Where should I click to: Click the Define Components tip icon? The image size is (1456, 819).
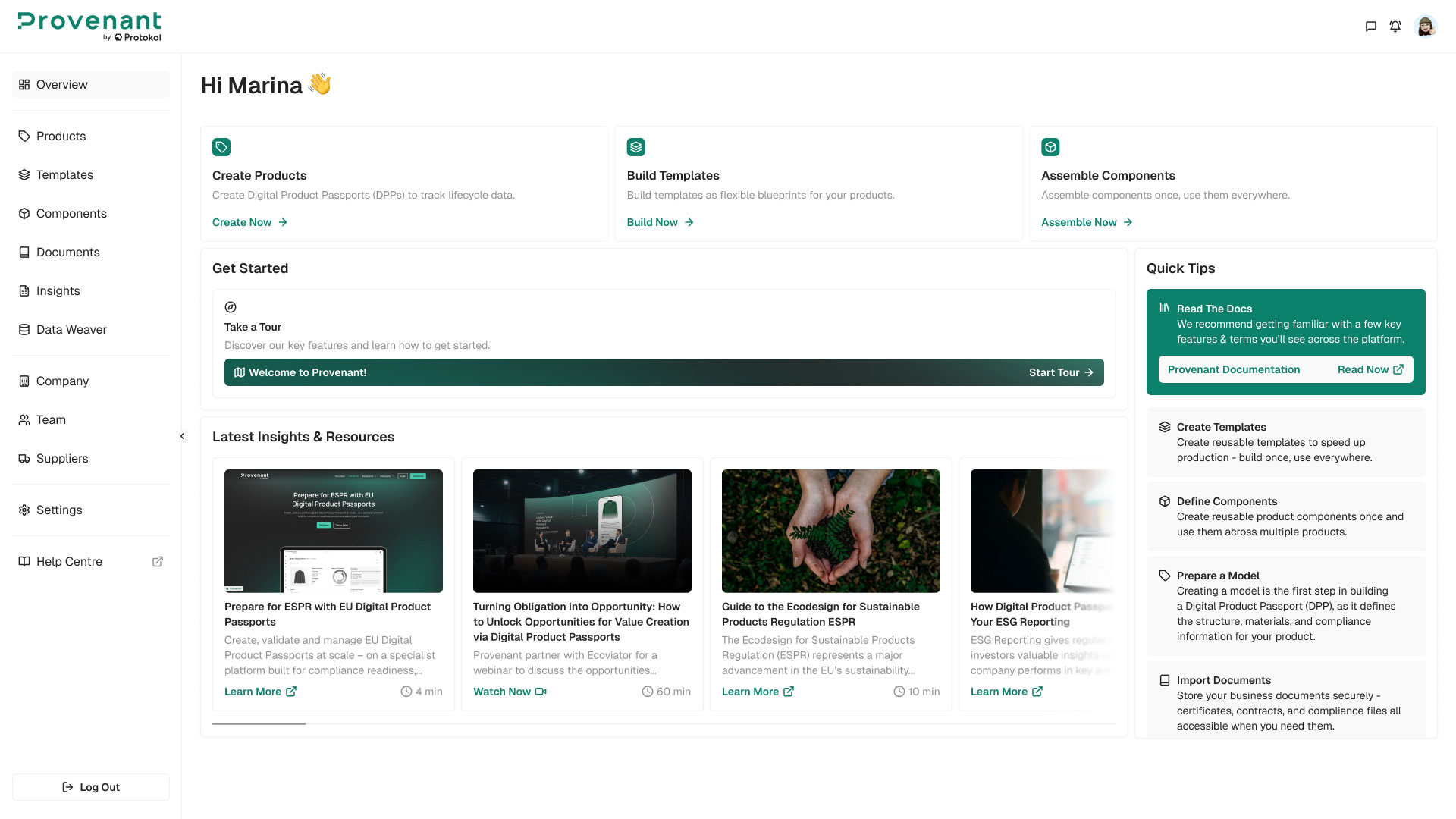point(1165,501)
